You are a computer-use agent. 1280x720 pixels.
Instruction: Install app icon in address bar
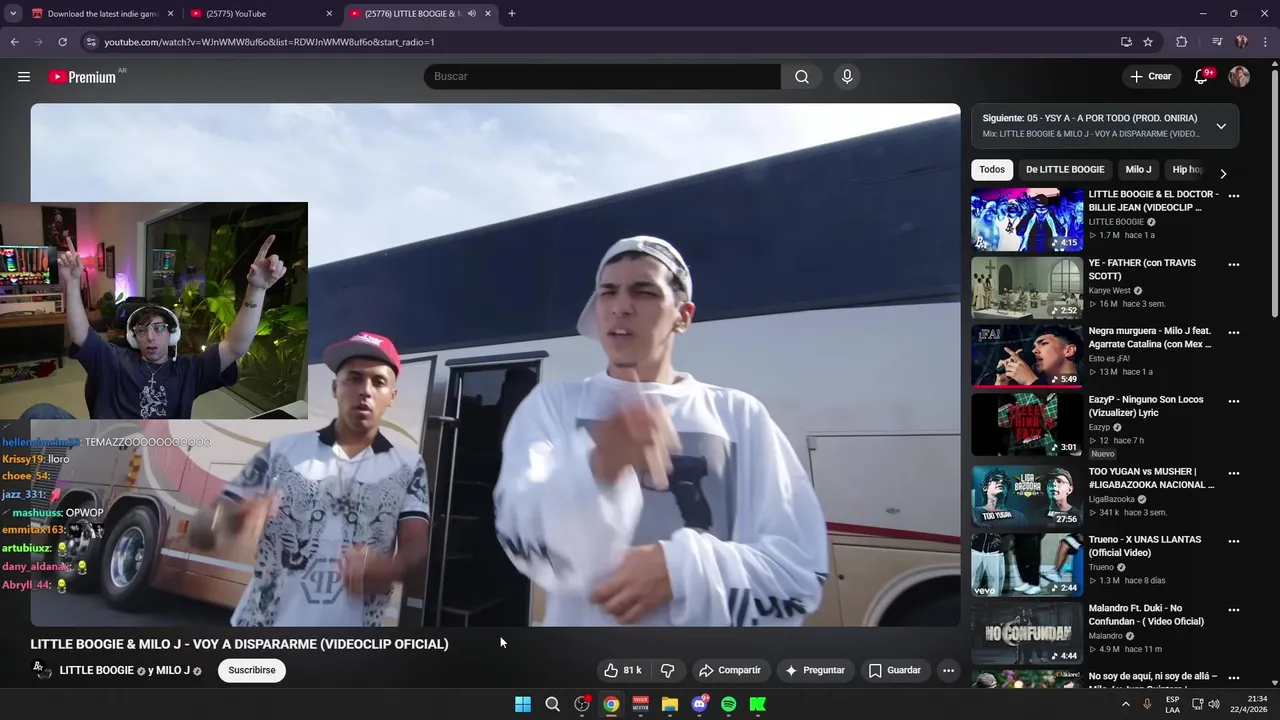pos(1126,42)
